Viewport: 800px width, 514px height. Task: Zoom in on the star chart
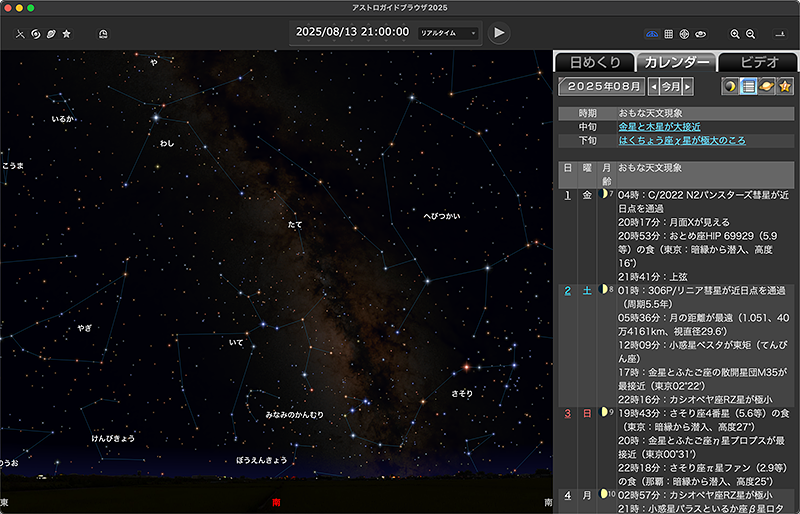point(735,34)
